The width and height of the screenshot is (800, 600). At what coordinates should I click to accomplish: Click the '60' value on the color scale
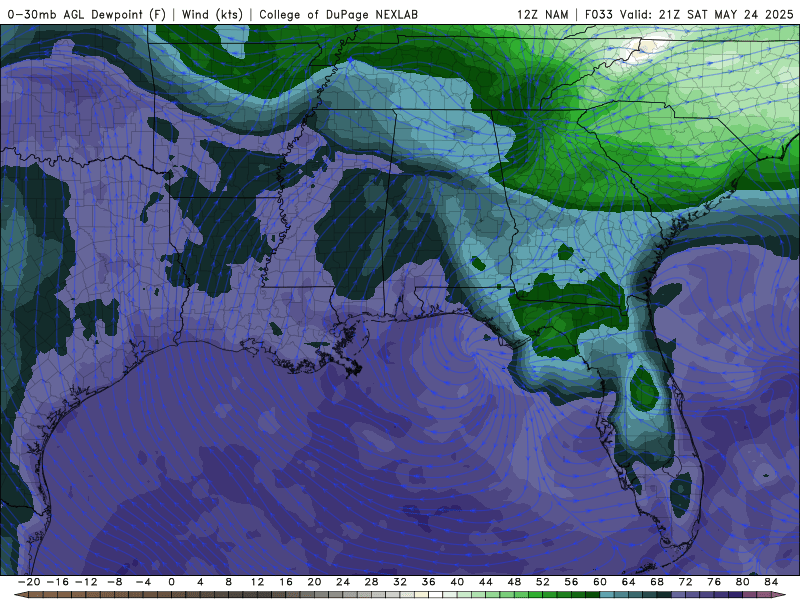click(600, 582)
